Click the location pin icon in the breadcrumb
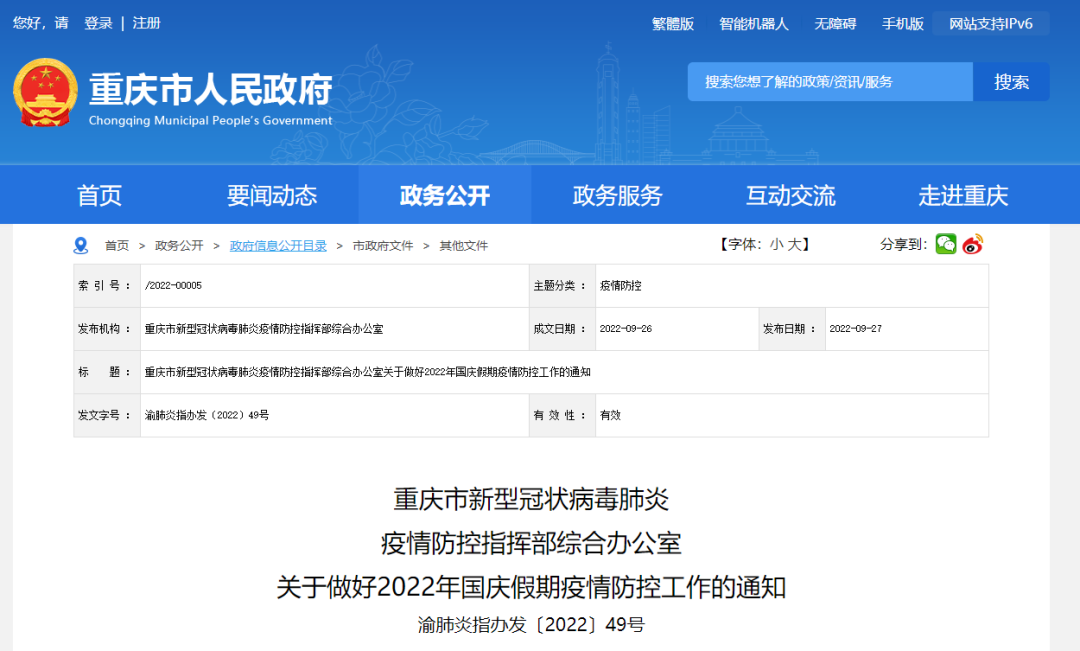The image size is (1080, 651). tap(81, 245)
